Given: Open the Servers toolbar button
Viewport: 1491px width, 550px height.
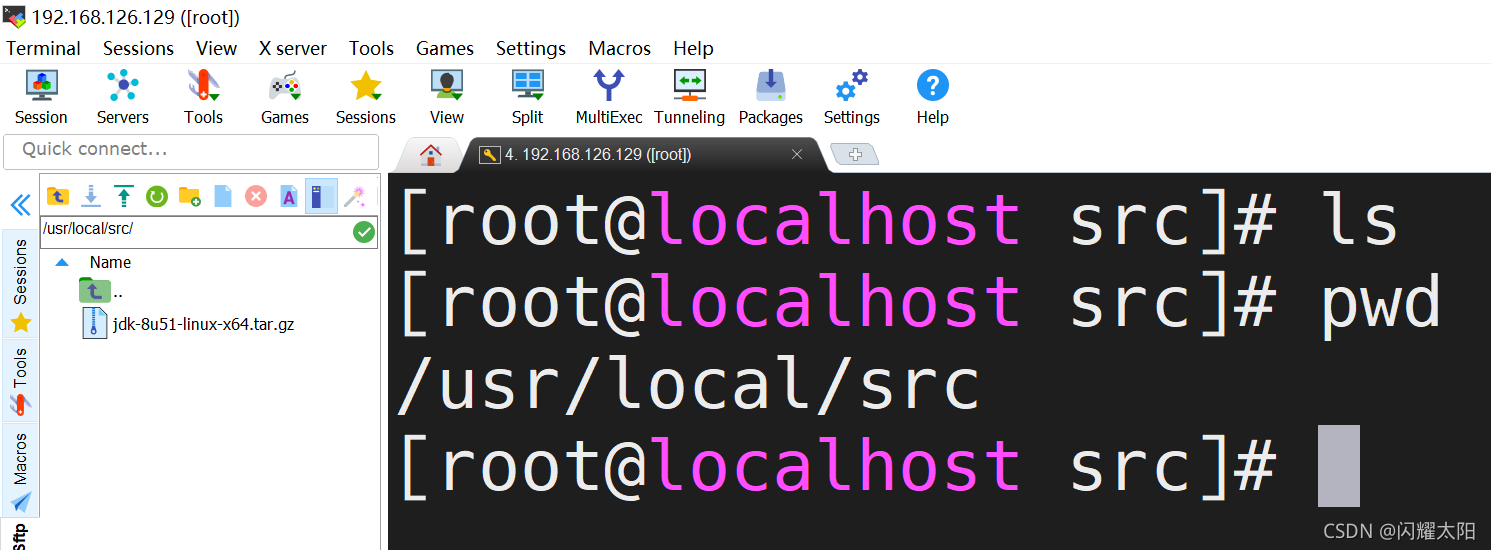Looking at the screenshot, I should tap(123, 98).
